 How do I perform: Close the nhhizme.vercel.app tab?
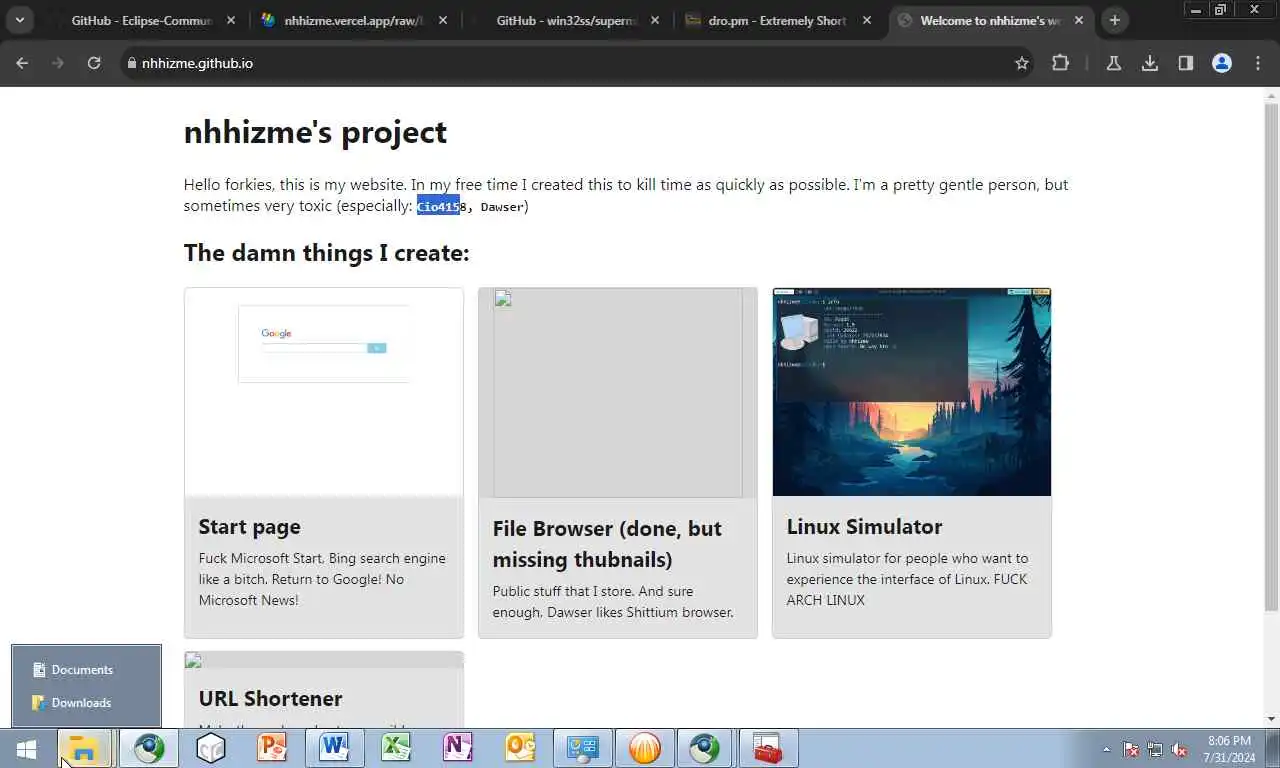coord(442,20)
